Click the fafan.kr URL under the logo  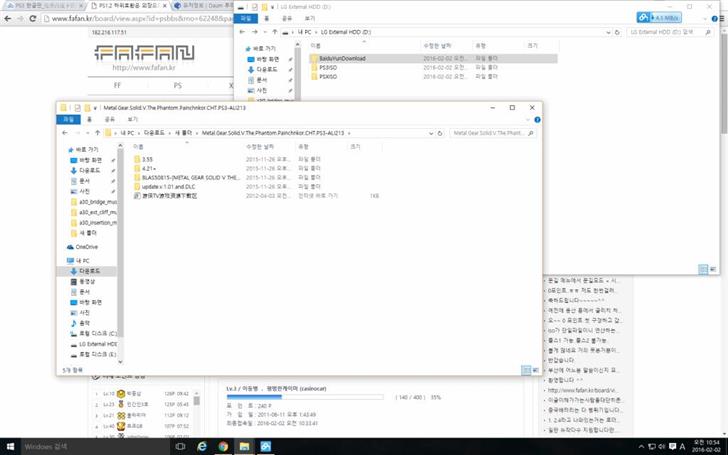144,68
